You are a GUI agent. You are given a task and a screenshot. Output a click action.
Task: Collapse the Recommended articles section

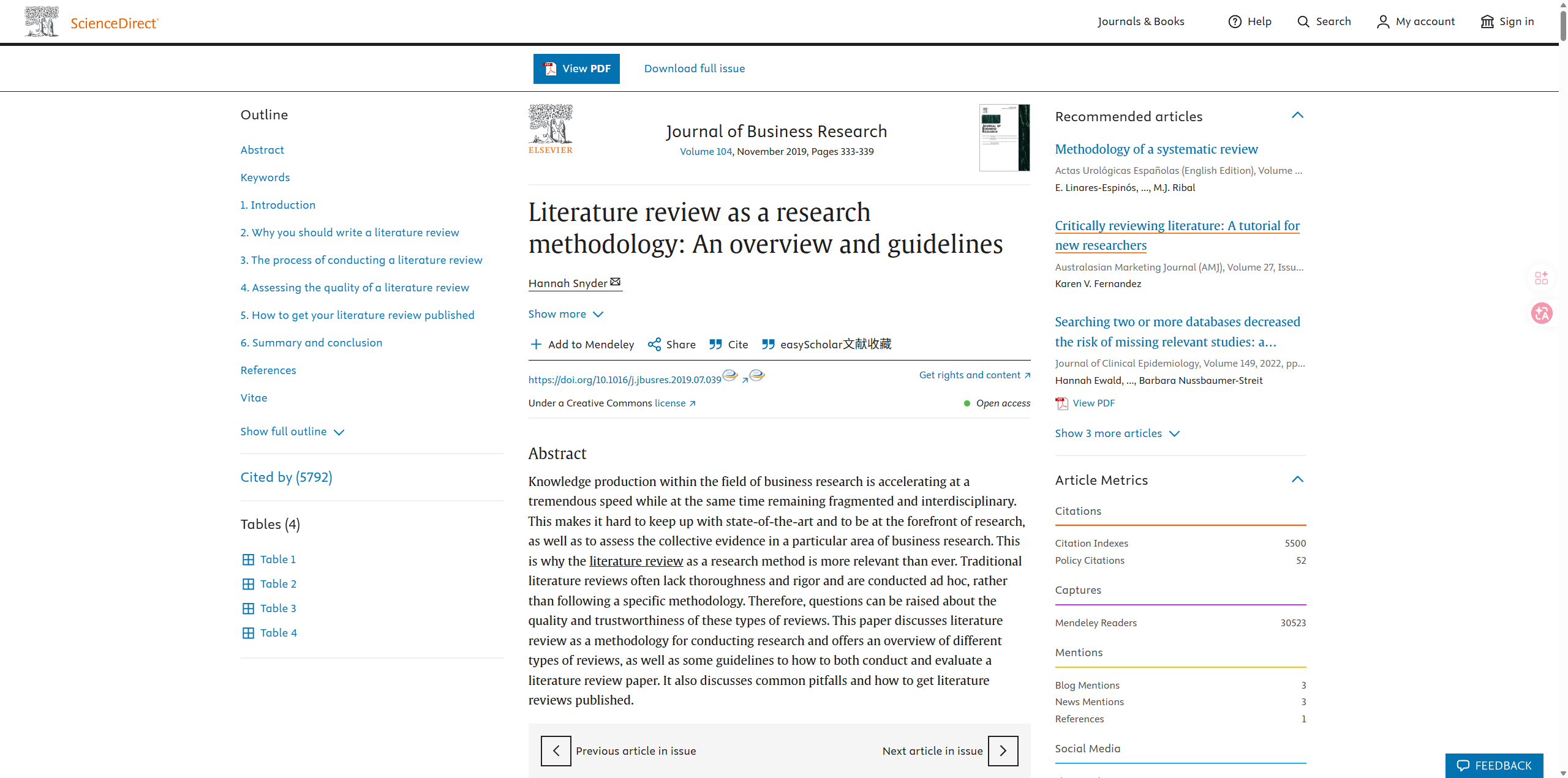click(1297, 115)
